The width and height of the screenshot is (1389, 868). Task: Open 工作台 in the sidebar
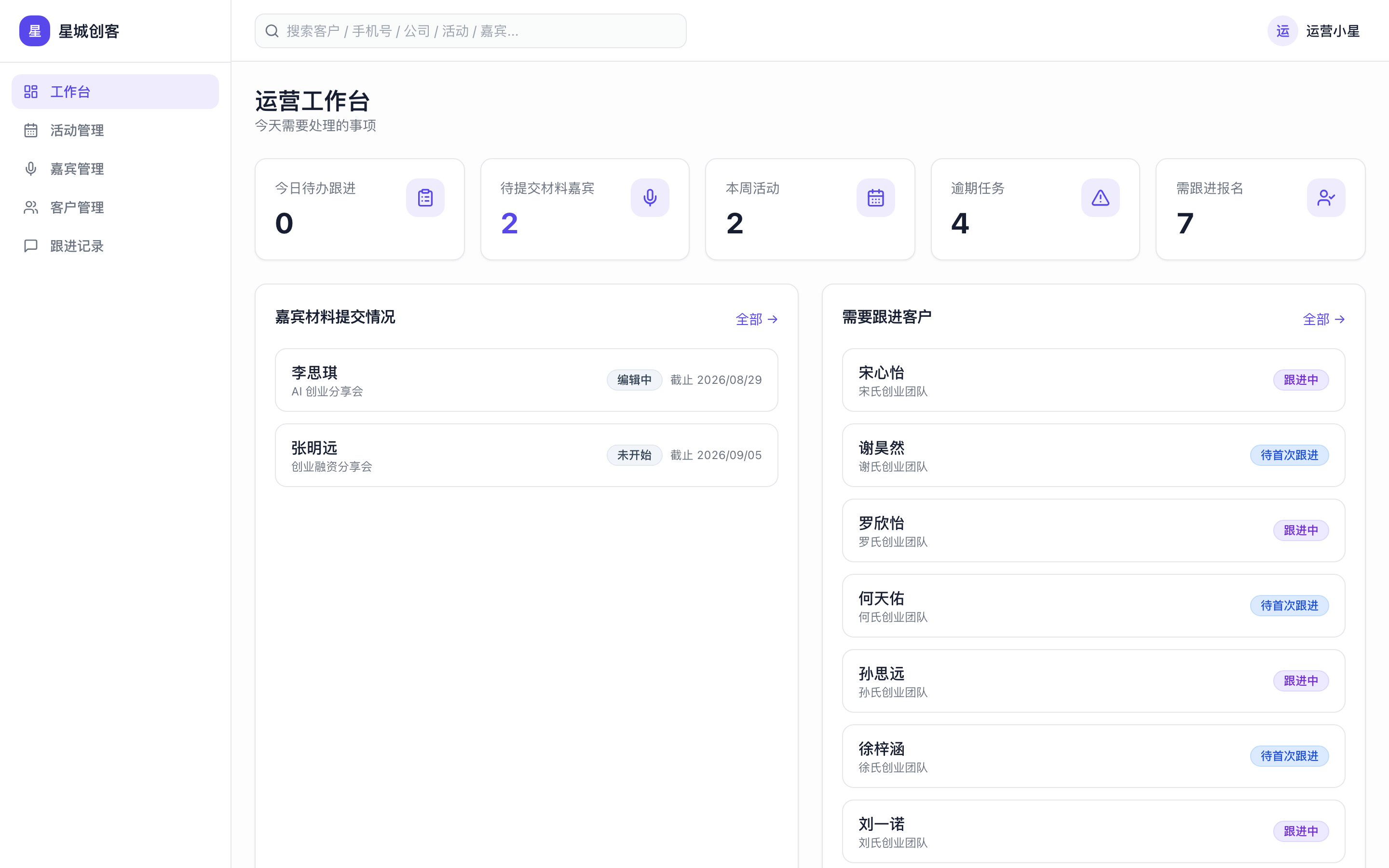(x=115, y=92)
